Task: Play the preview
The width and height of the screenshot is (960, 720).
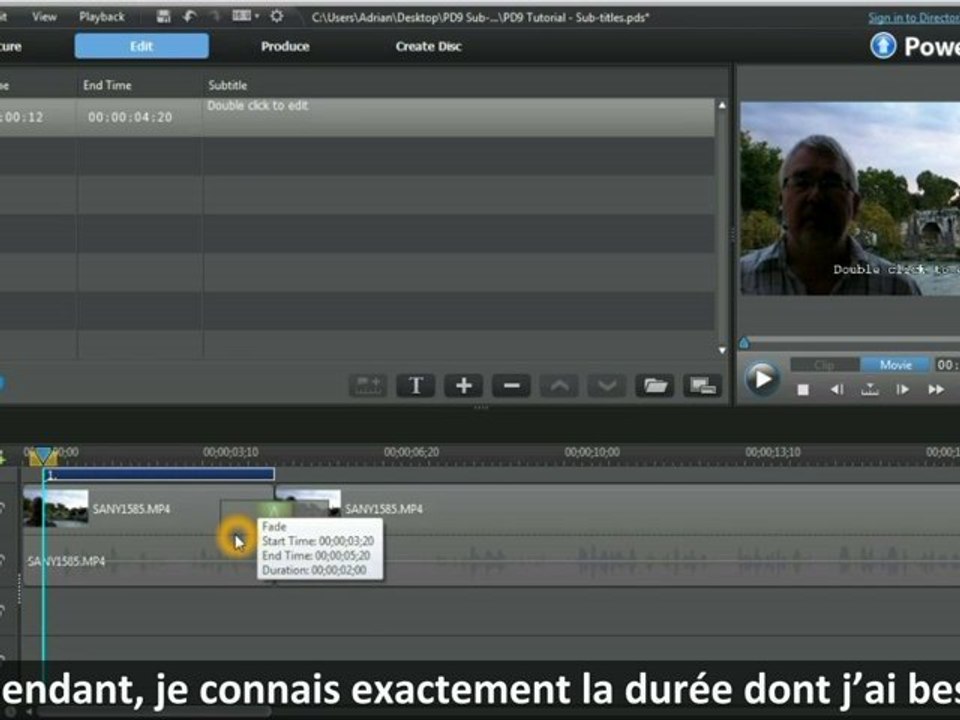Action: point(762,379)
